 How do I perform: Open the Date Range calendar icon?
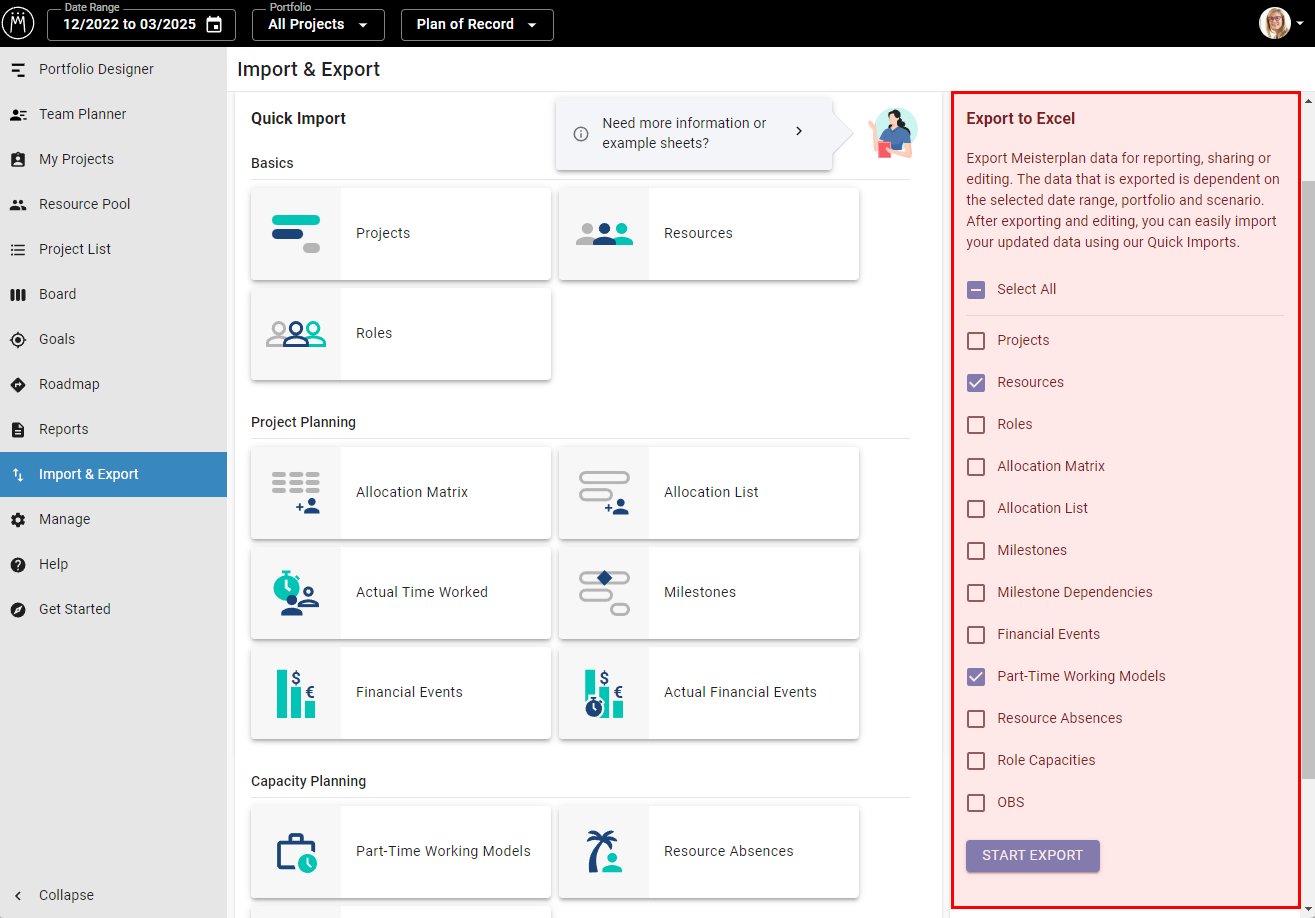214,25
